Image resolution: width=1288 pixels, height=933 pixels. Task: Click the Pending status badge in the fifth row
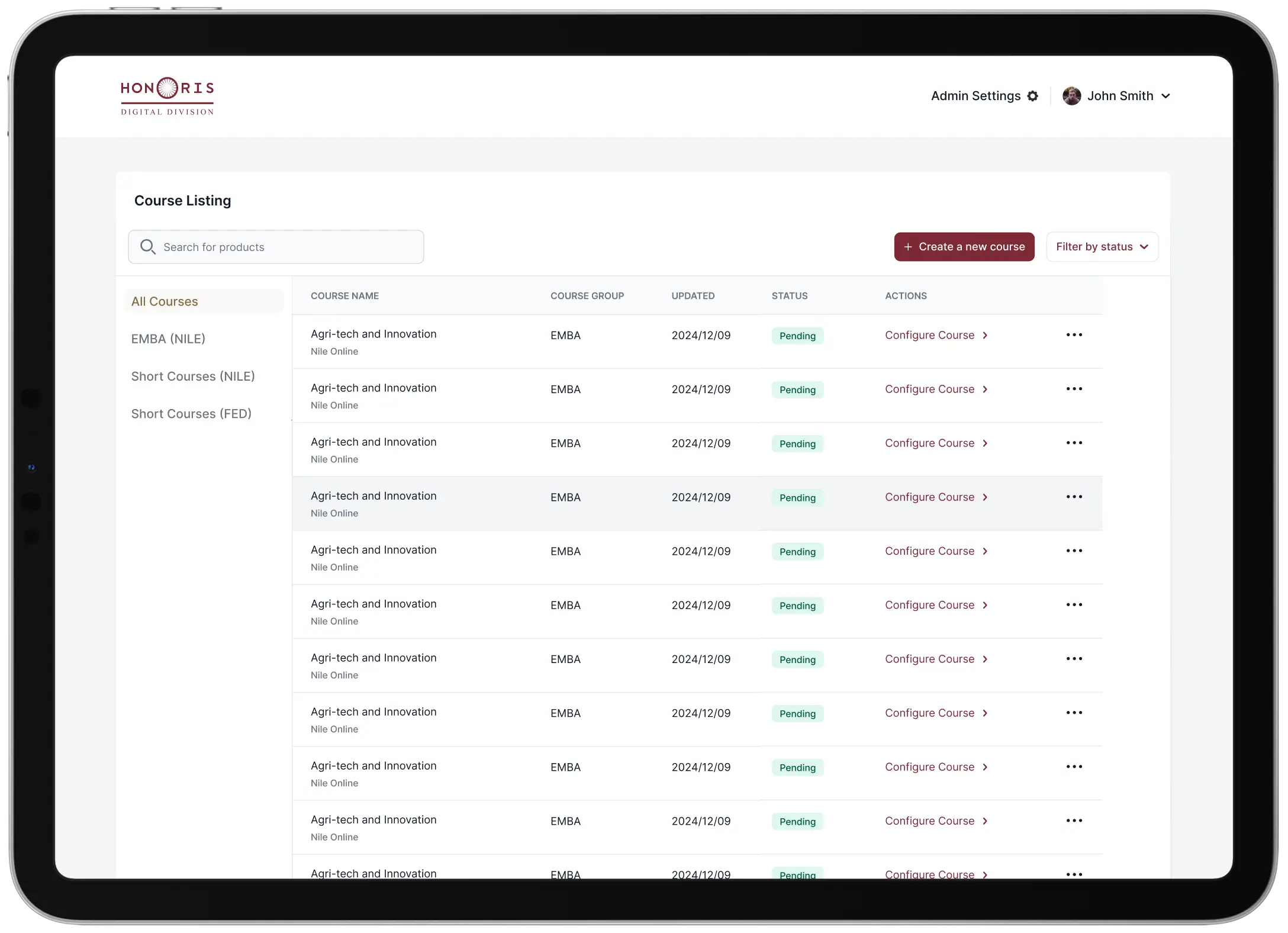(797, 552)
